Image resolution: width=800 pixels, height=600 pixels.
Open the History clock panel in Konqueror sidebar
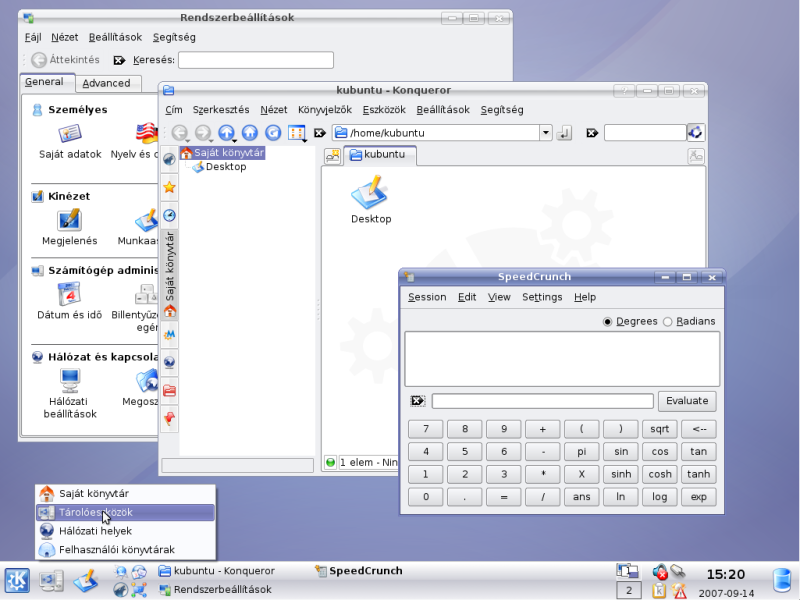pyautogui.click(x=169, y=215)
